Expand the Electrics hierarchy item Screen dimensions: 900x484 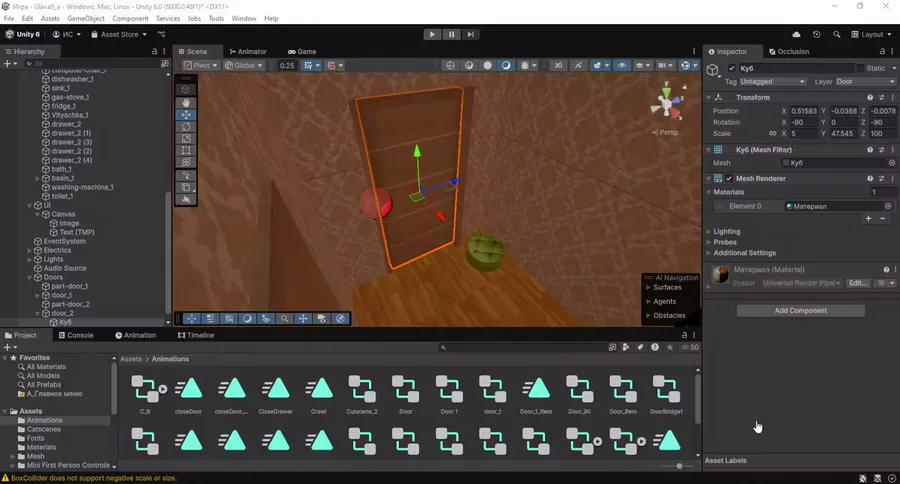[30, 250]
